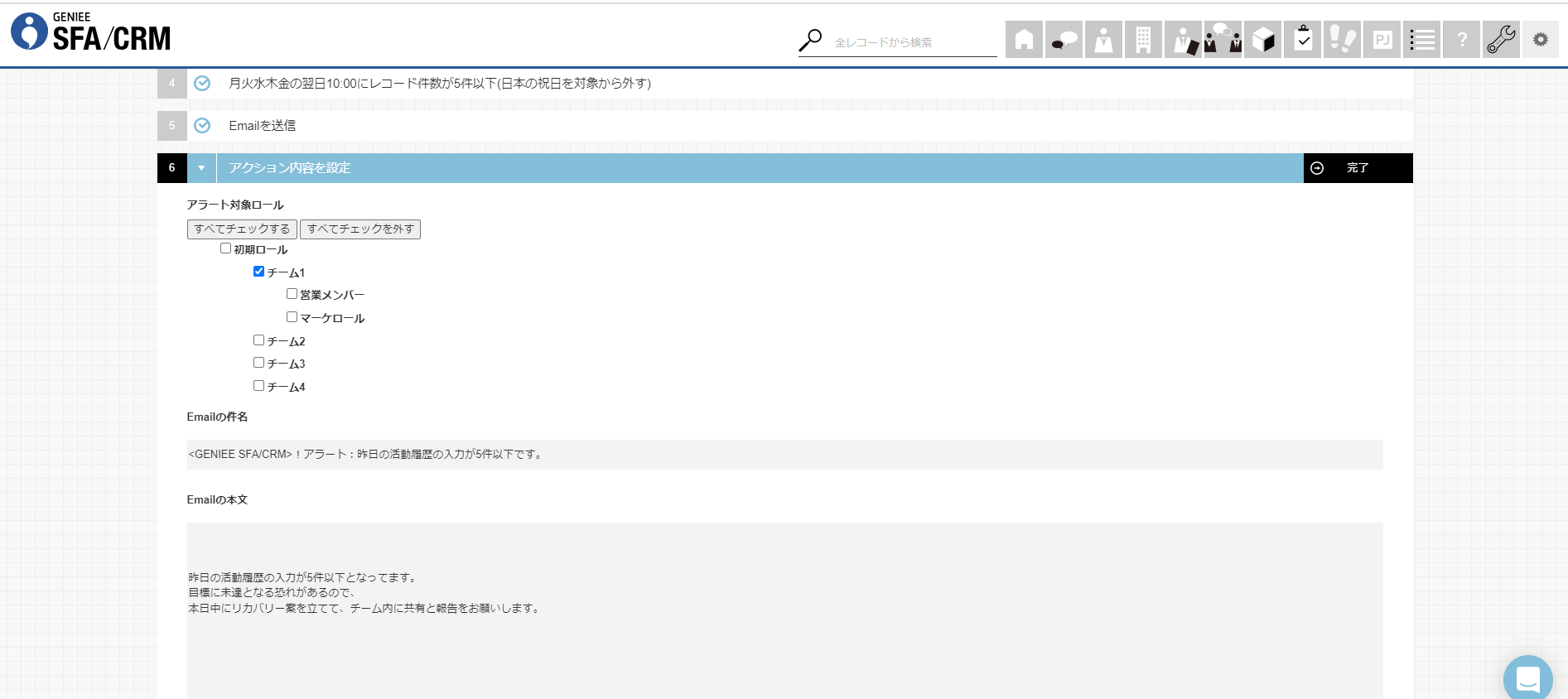
Task: Open the 3D box products icon
Action: (1262, 40)
